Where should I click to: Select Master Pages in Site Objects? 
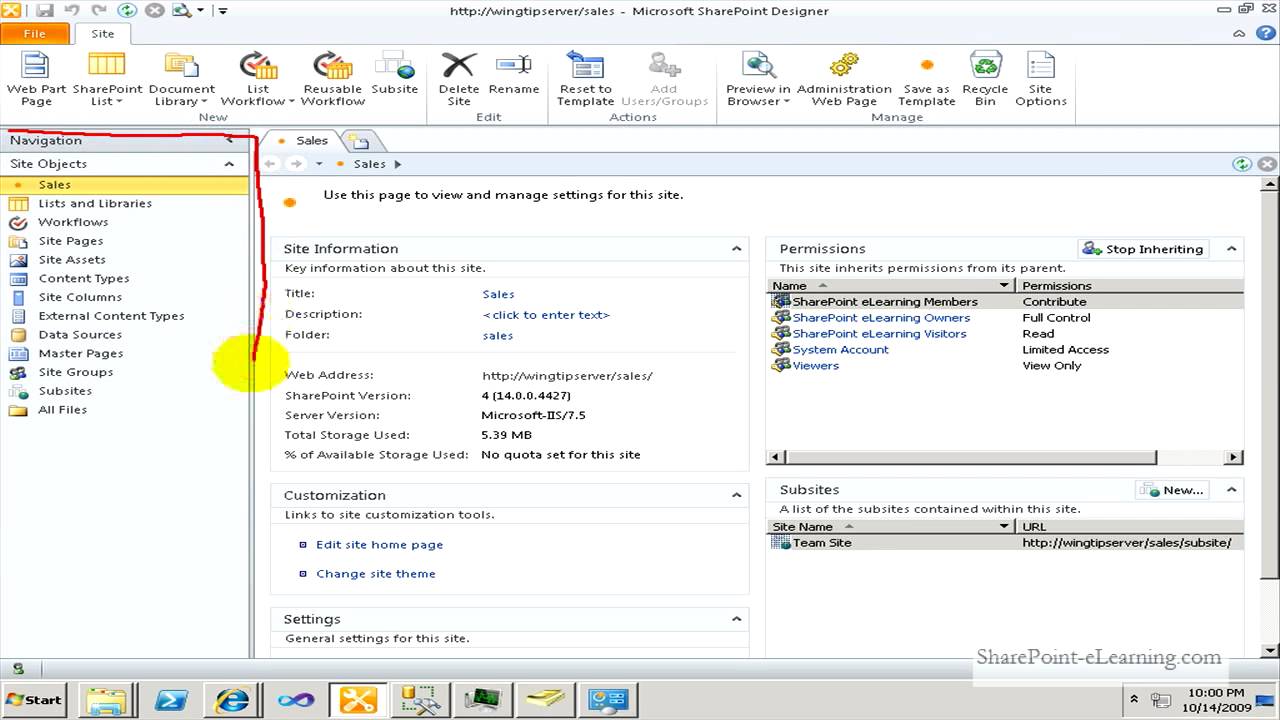click(x=81, y=353)
